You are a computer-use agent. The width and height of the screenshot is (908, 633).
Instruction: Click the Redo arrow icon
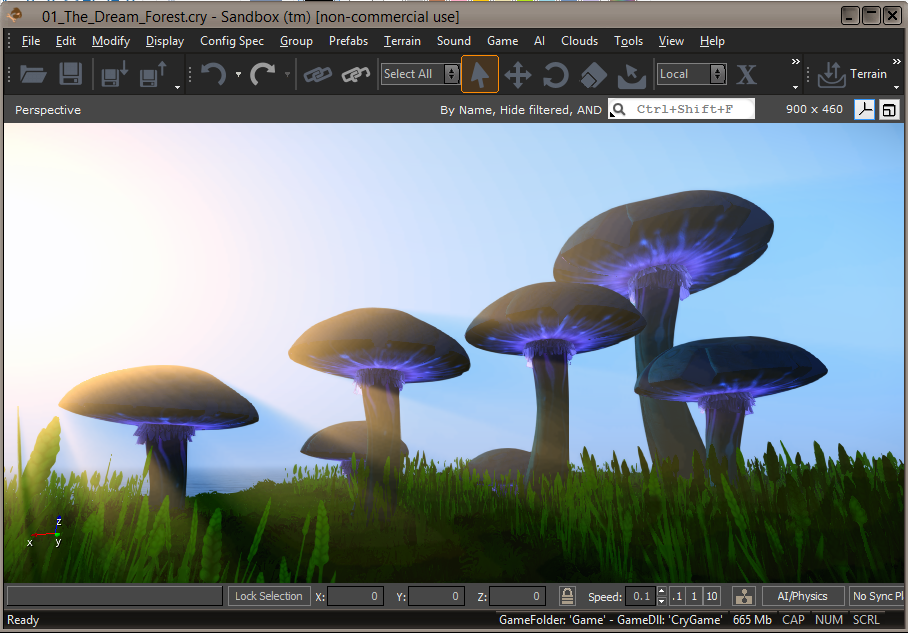coord(263,74)
